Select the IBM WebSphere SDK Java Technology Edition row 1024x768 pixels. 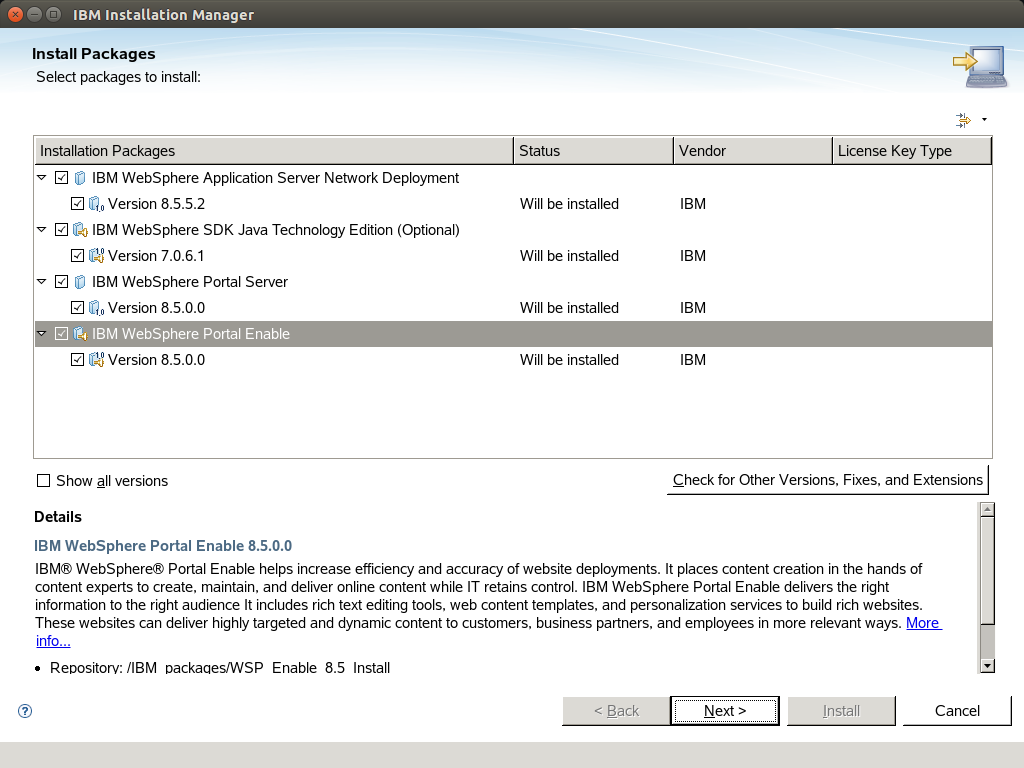coord(513,230)
